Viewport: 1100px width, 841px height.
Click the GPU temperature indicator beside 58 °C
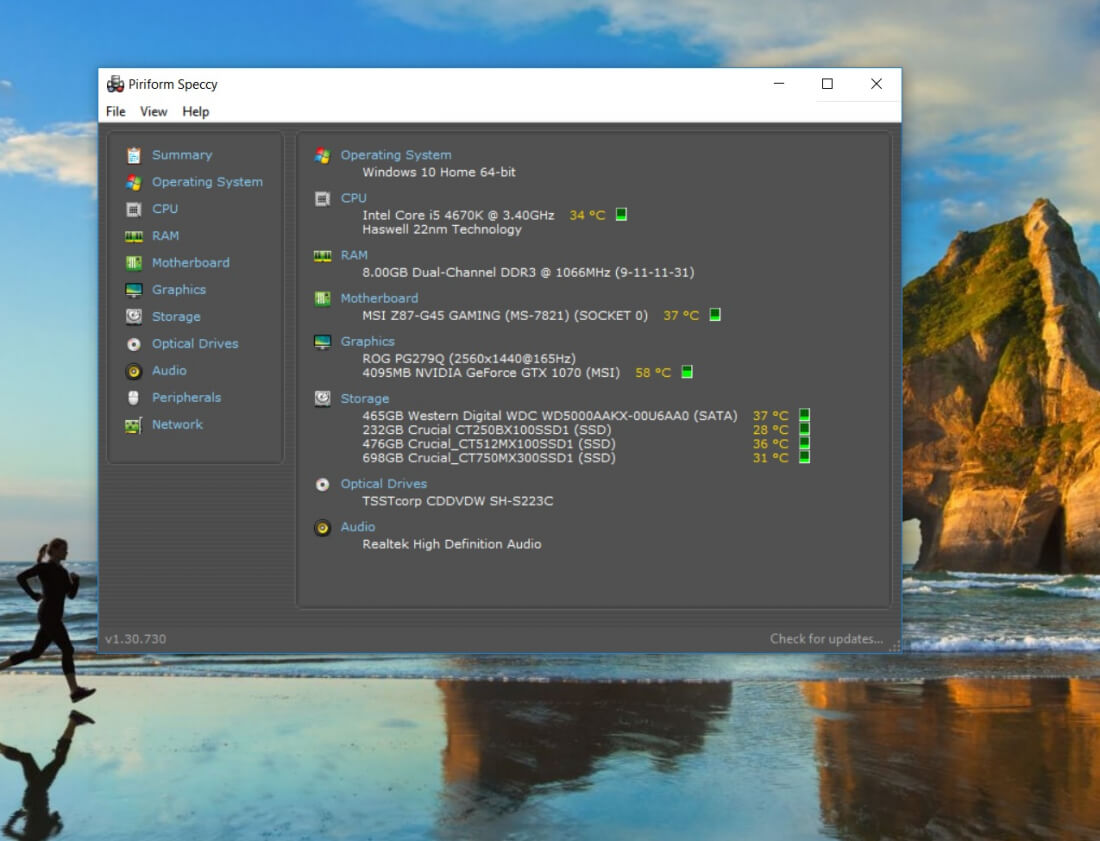pos(687,372)
